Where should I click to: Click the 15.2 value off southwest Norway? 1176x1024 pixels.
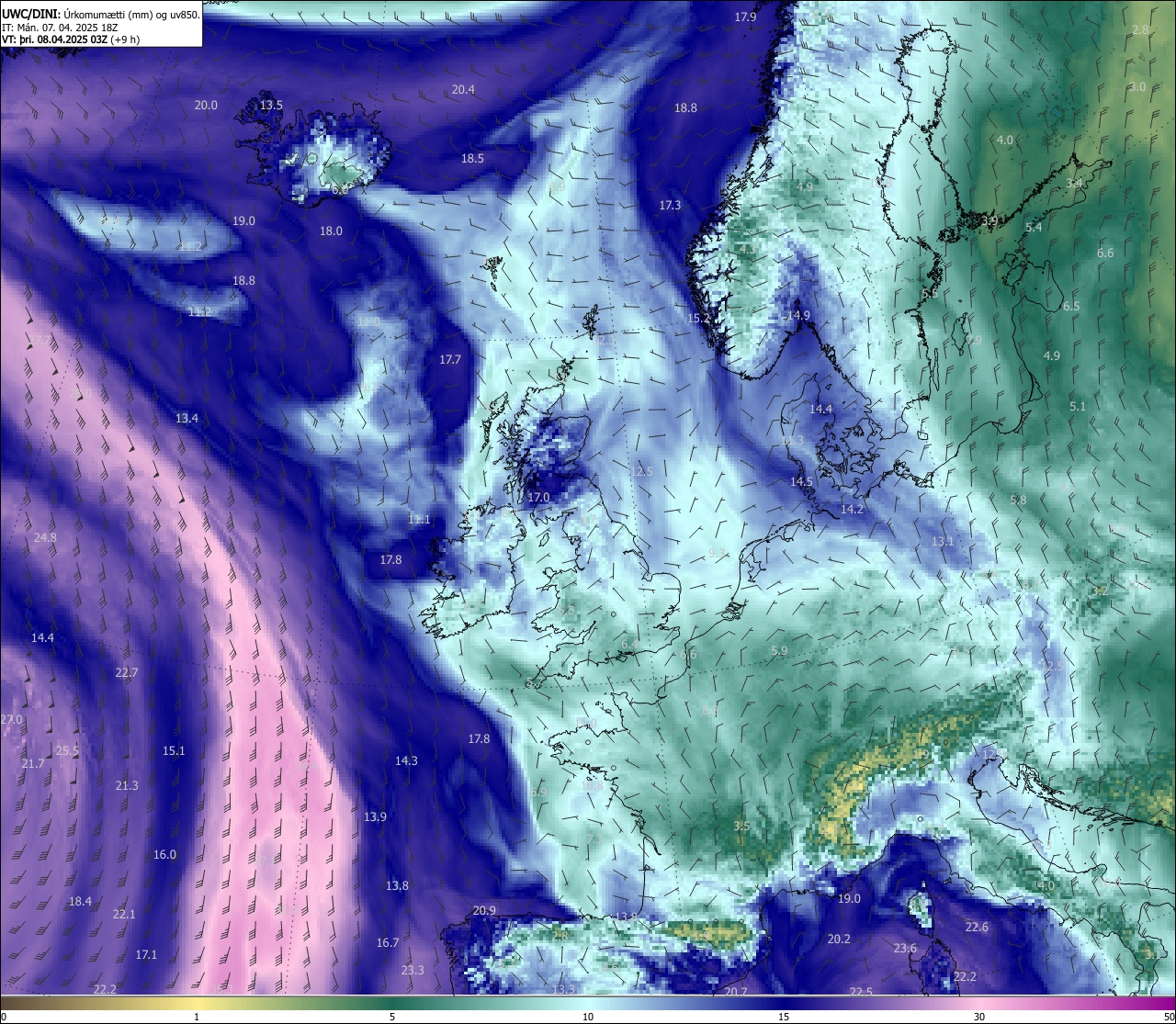(699, 319)
